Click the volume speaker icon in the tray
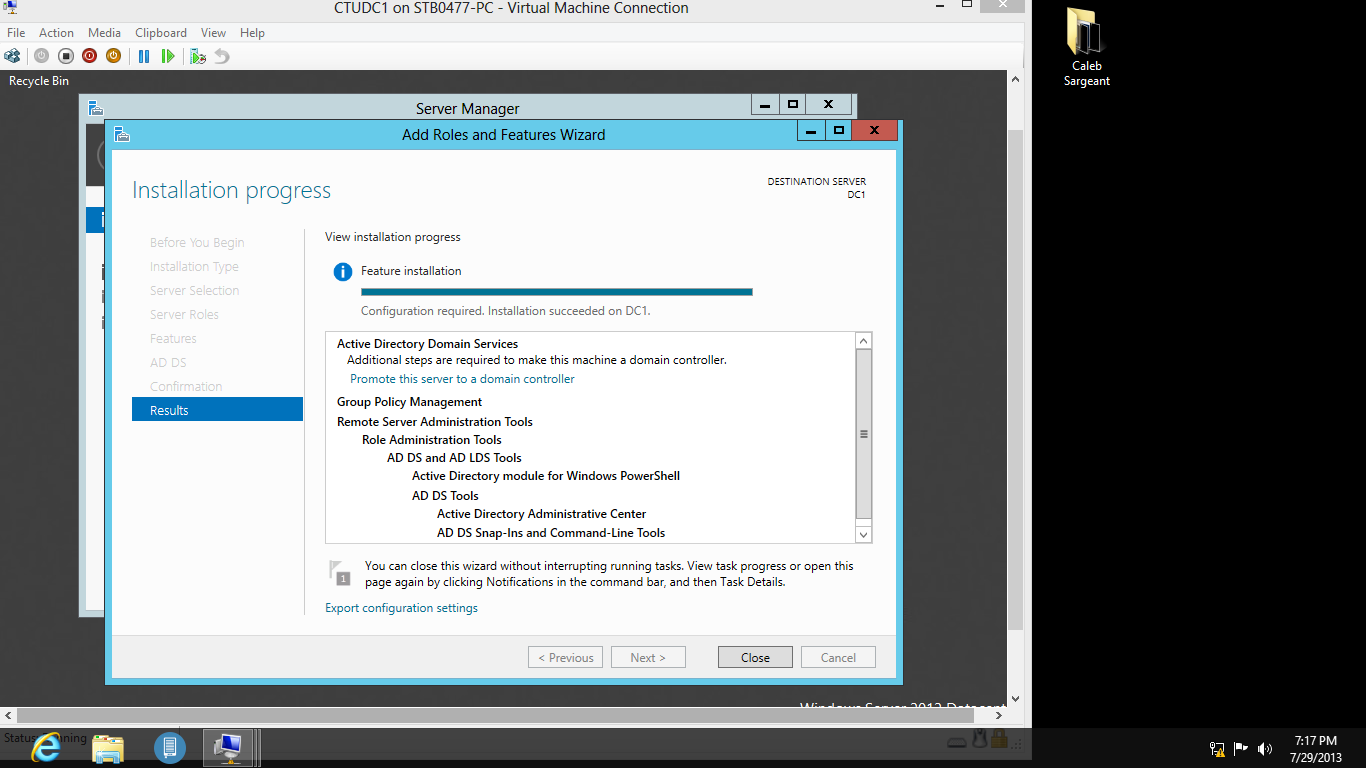The image size is (1366, 768). pos(1265,748)
